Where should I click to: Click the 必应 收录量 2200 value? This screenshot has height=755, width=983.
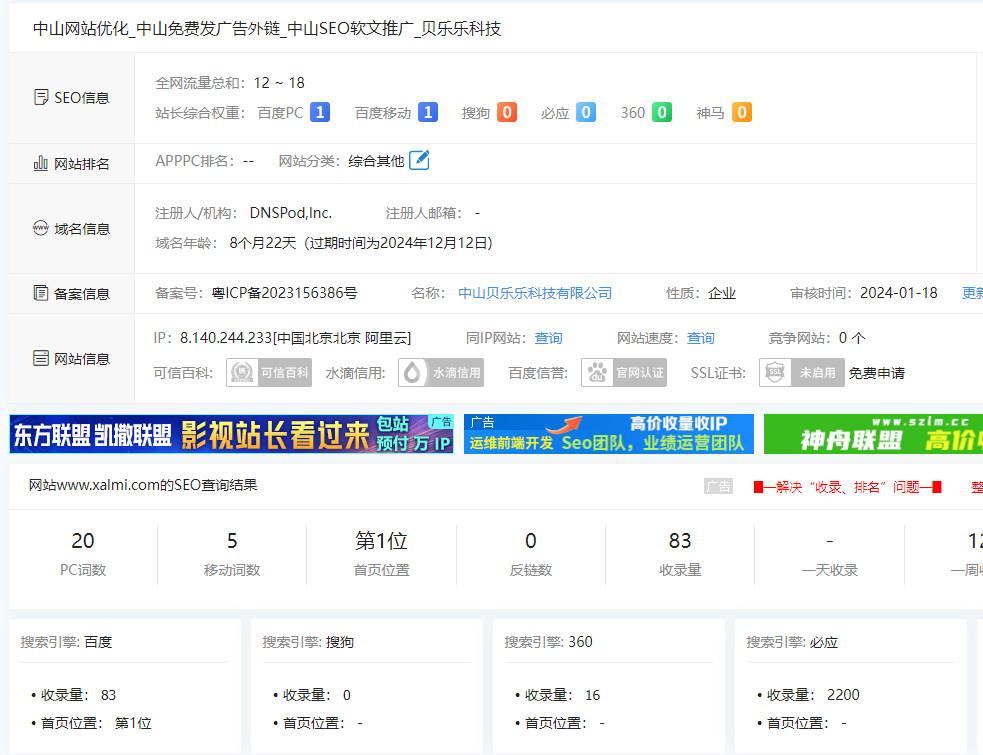pyautogui.click(x=843, y=695)
